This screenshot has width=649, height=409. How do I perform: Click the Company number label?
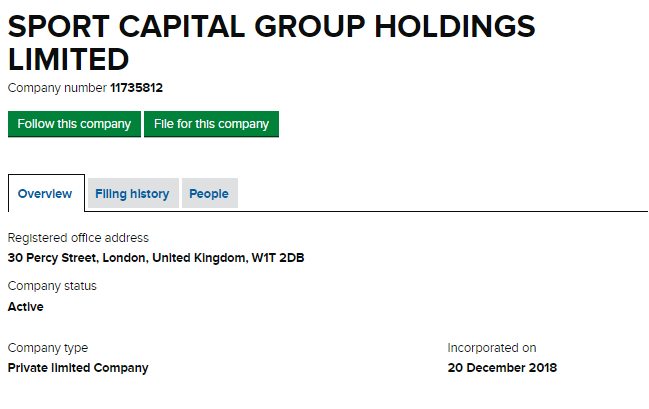[x=57, y=88]
